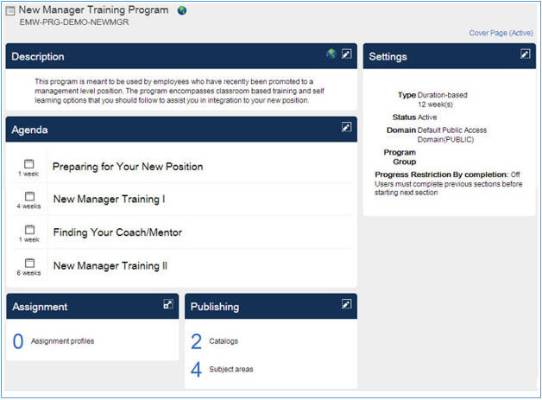
Task: Open Preparing for Your New Position agenda item
Action: pyautogui.click(x=128, y=167)
